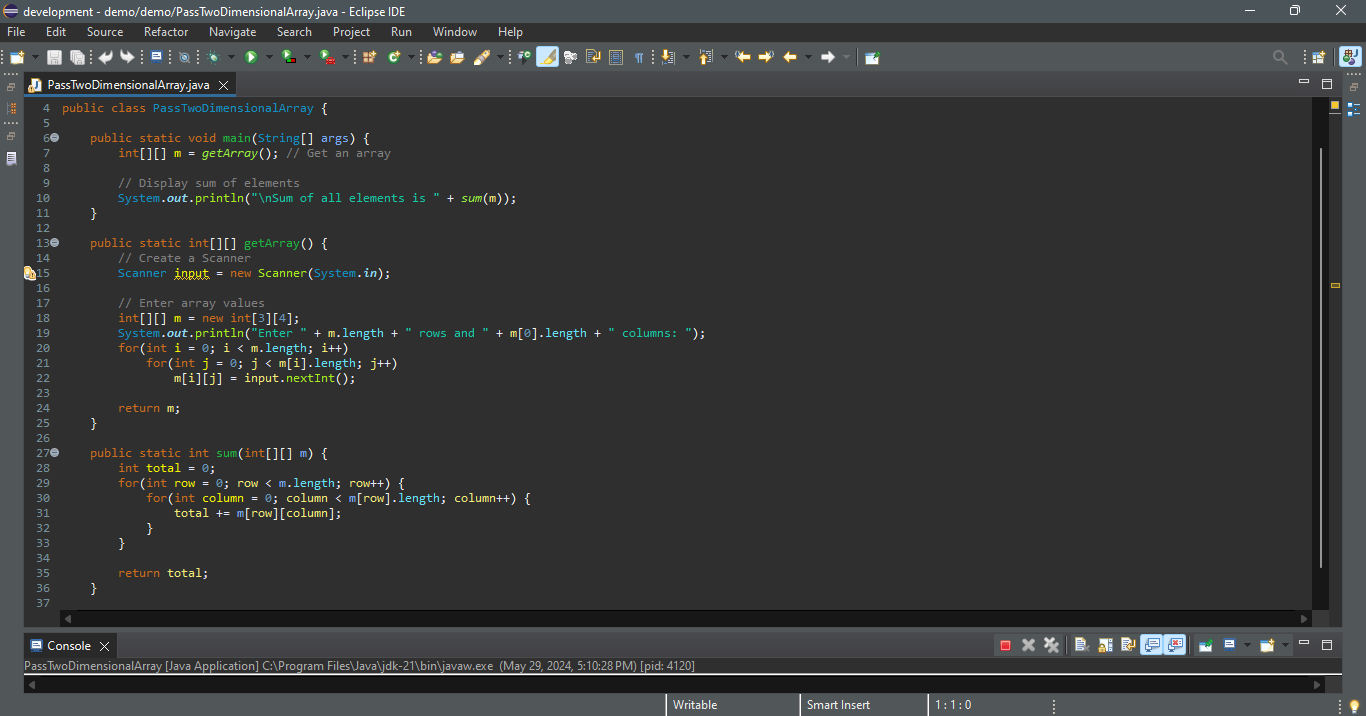Screen dimensions: 1366x716
Task: Click the warning marker on line 15
Action: point(30,273)
